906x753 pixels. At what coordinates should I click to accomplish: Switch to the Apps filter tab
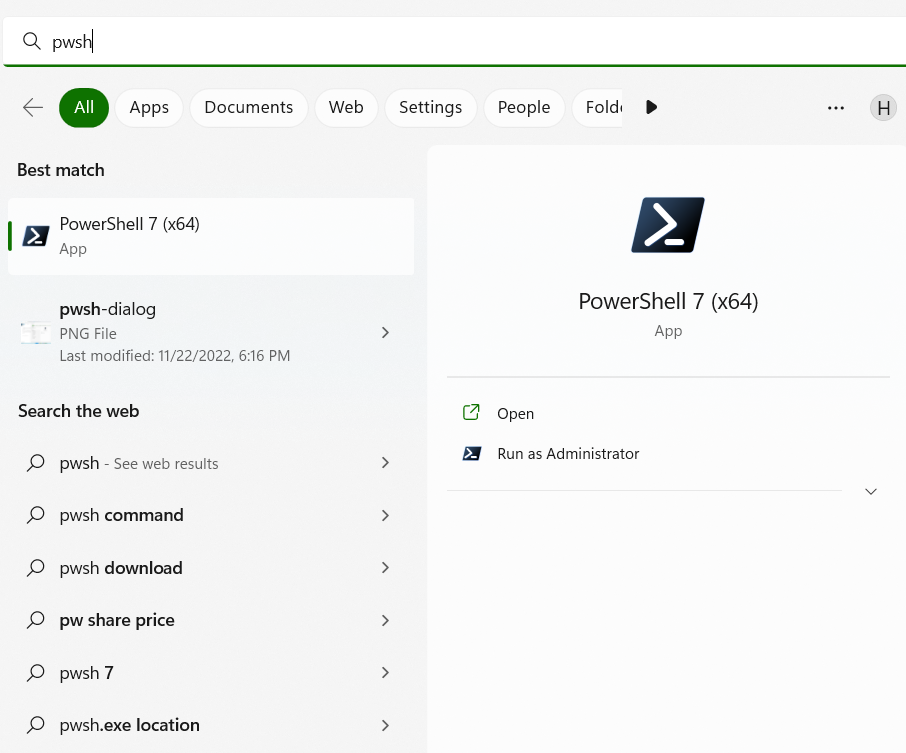[x=149, y=107]
